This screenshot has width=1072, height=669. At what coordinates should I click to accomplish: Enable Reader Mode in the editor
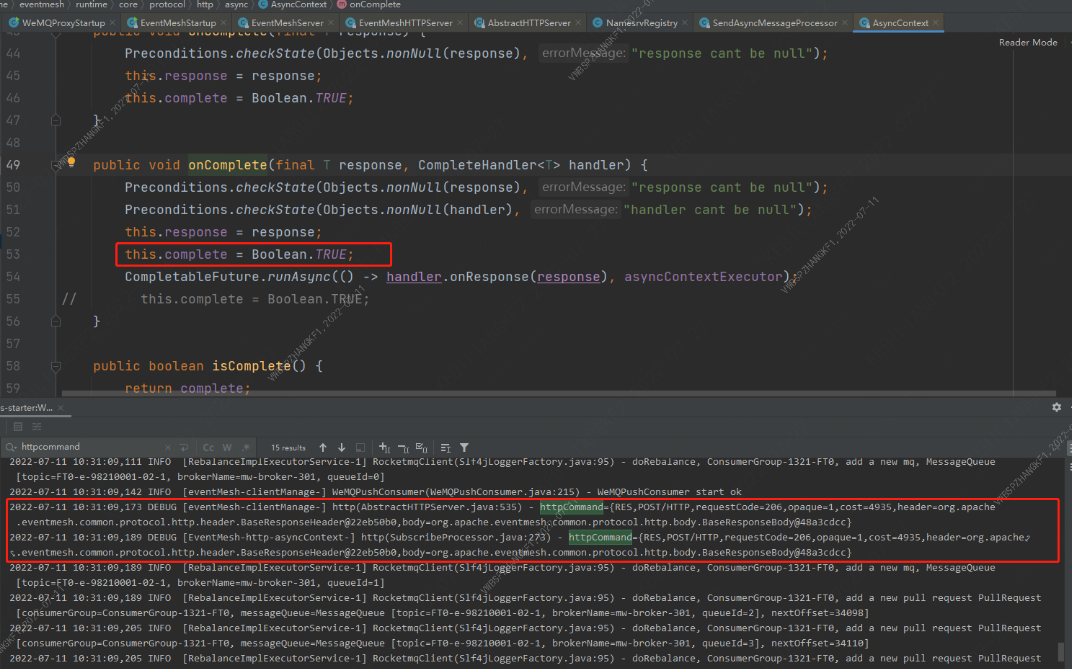(1028, 42)
